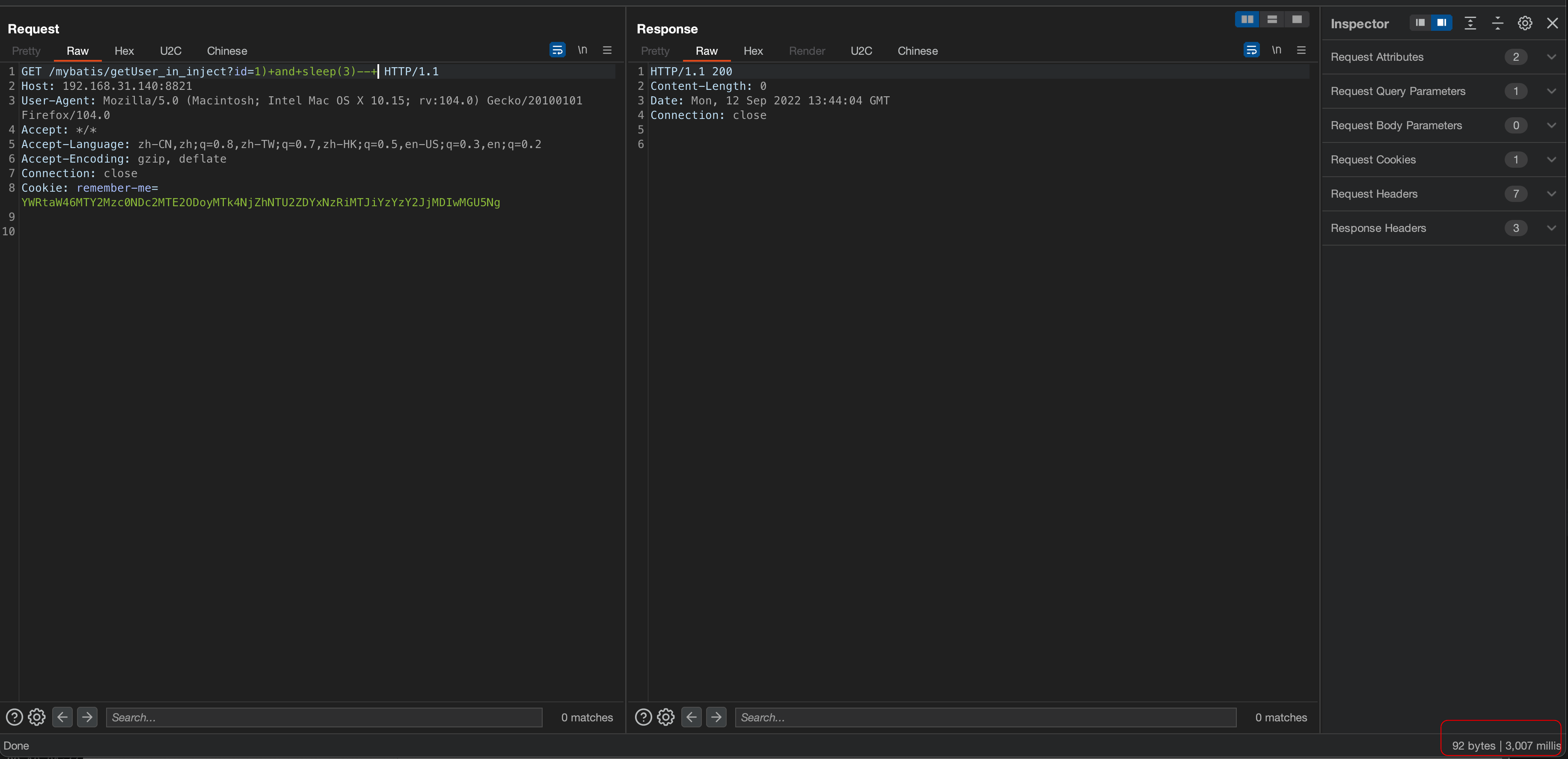Toggle non-printable characters in Request panel

pyautogui.click(x=582, y=50)
